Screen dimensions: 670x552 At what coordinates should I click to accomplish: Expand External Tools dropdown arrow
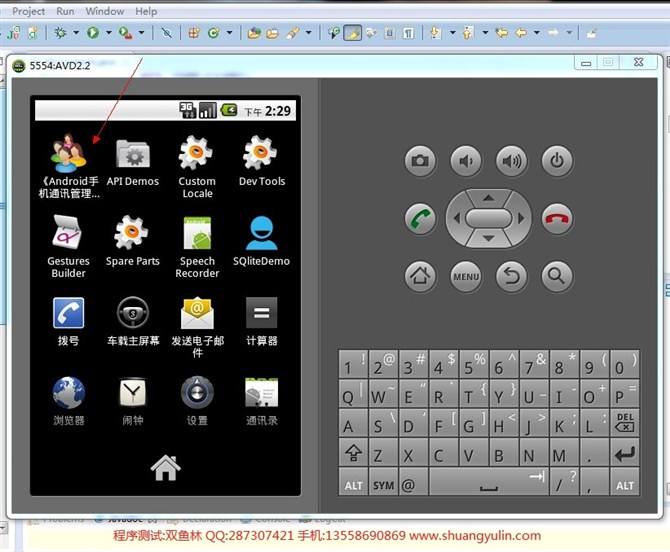pos(141,32)
